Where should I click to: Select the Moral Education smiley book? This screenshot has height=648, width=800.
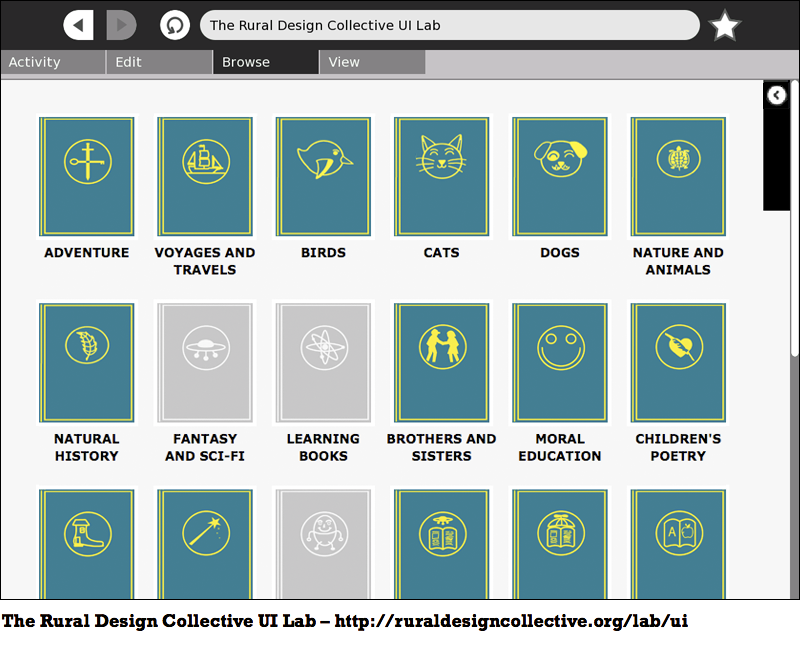click(x=559, y=362)
